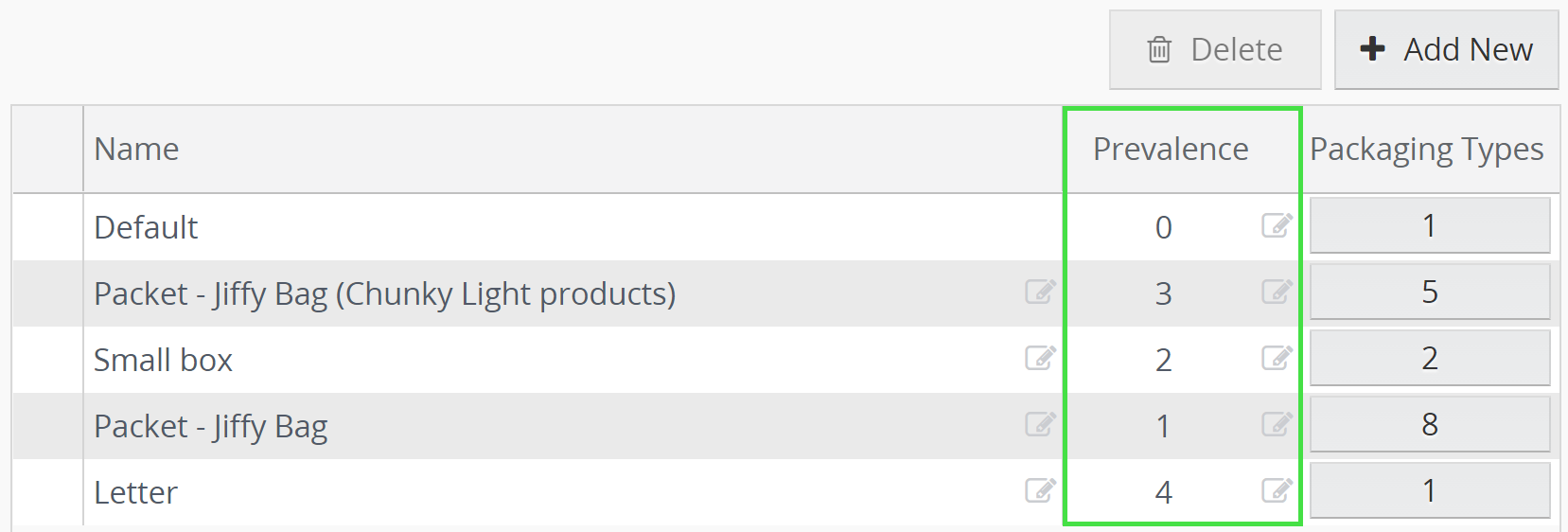Image resolution: width=1568 pixels, height=532 pixels.
Task: Click the Add New button
Action: click(x=1446, y=50)
